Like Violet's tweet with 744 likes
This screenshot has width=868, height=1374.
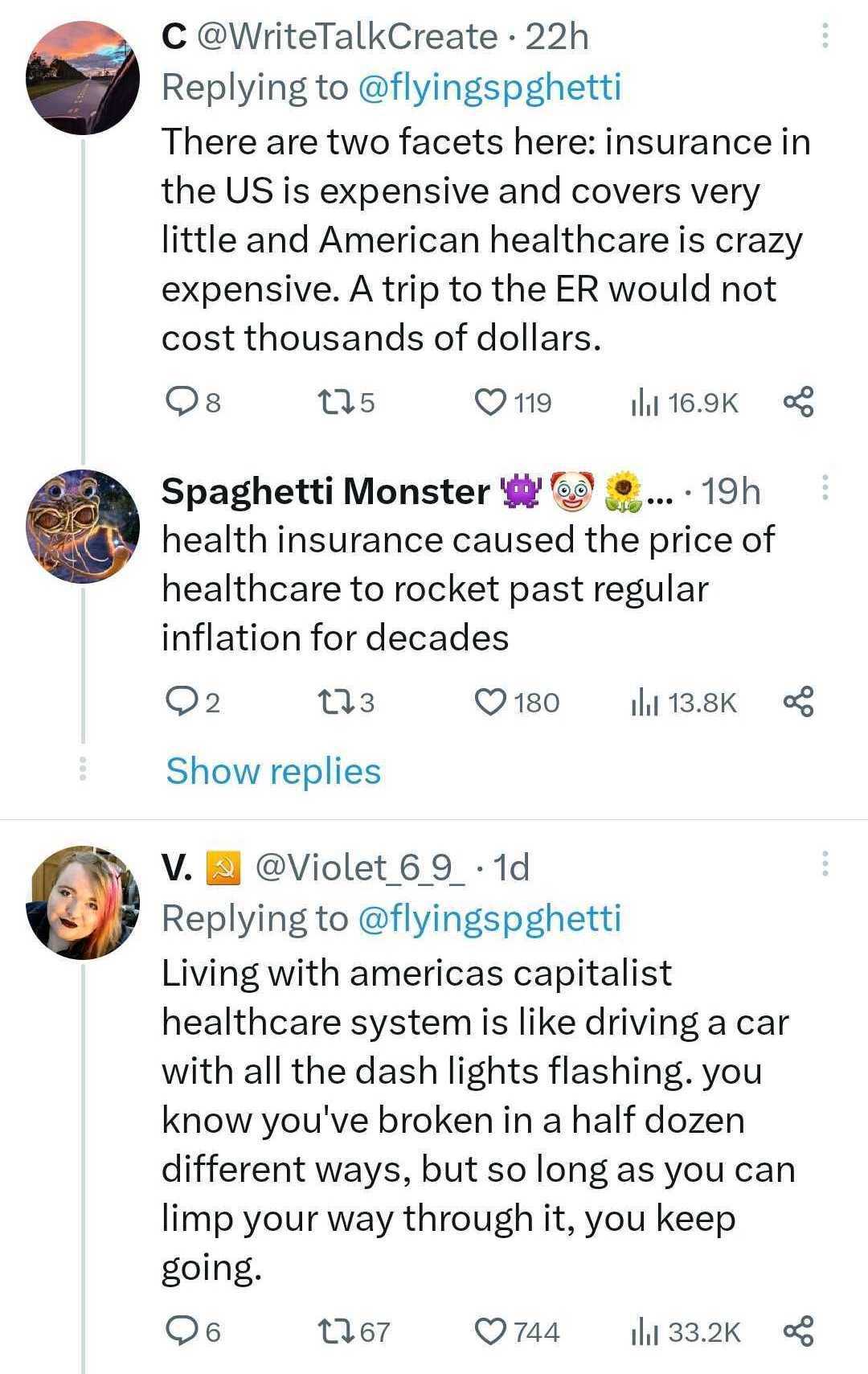click(490, 1331)
